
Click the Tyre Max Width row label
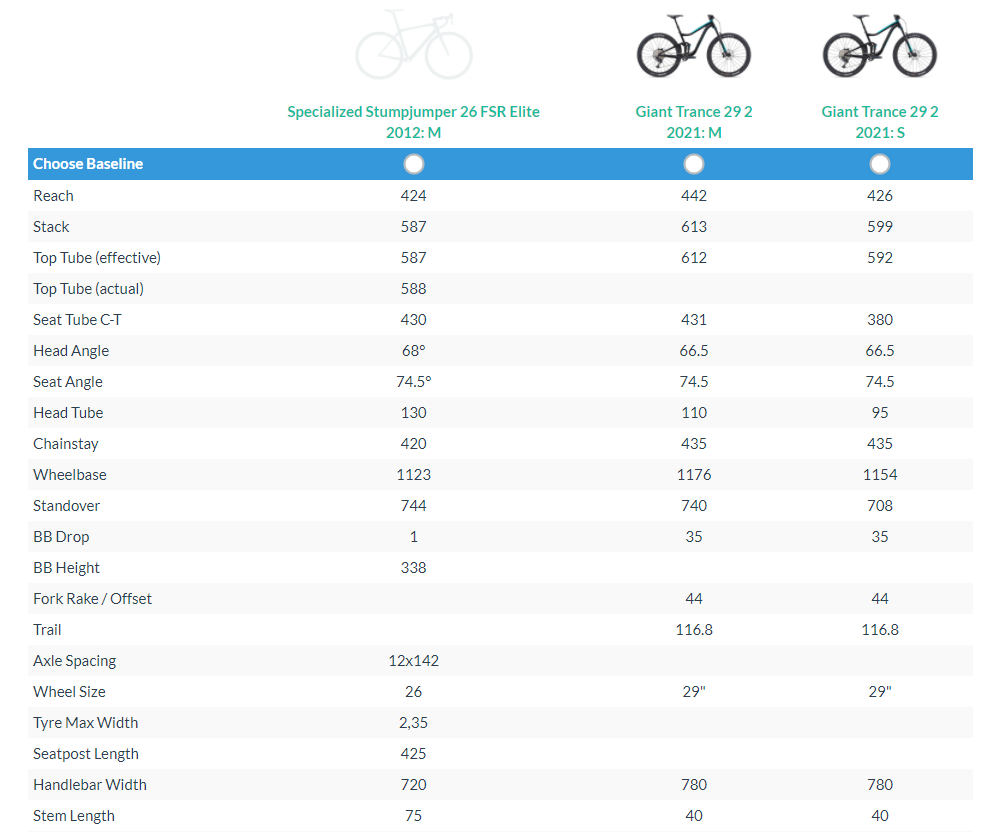point(85,723)
